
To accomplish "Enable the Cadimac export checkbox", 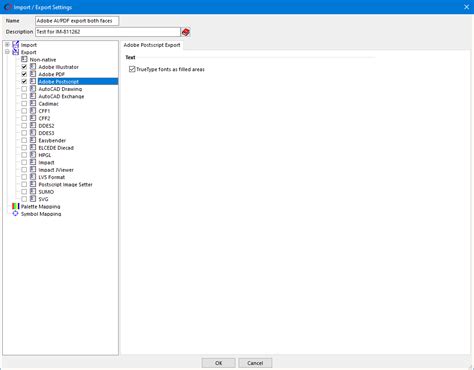I will pos(24,103).
